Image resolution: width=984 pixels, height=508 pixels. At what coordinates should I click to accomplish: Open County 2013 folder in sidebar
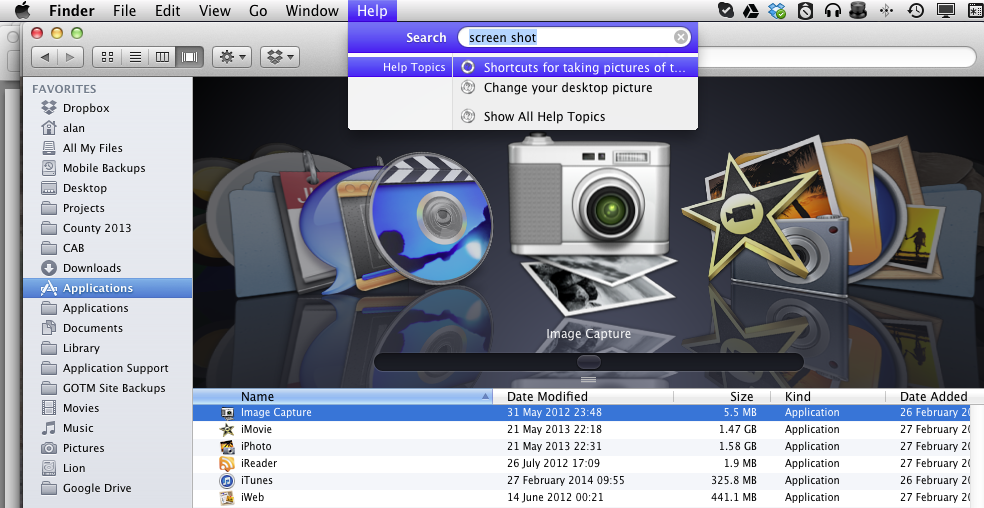[x=108, y=228]
